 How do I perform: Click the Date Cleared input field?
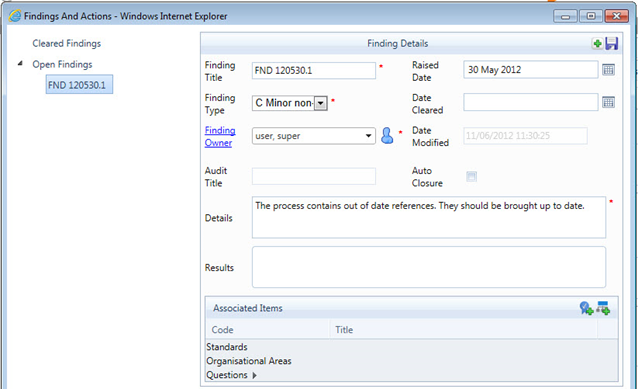point(531,102)
